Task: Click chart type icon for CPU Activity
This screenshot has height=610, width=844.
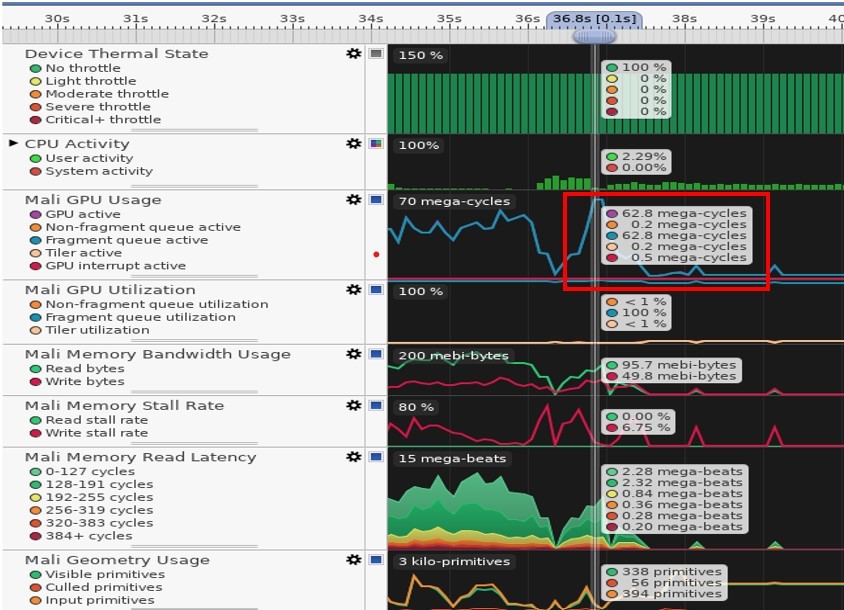Action: click(x=376, y=143)
